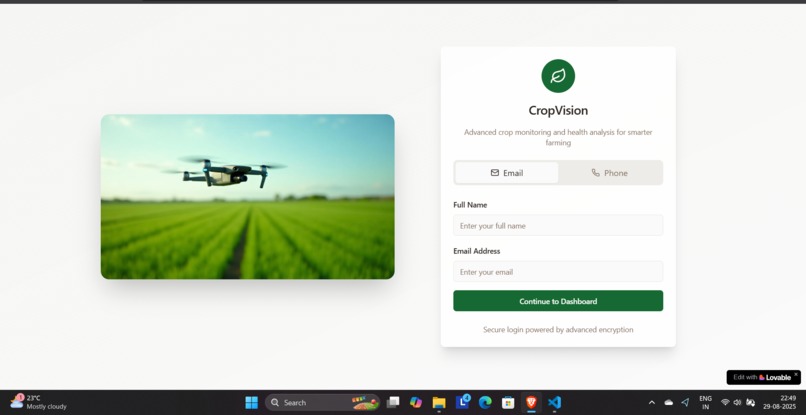Click the Full Name field label
The height and width of the screenshot is (415, 806).
point(470,205)
